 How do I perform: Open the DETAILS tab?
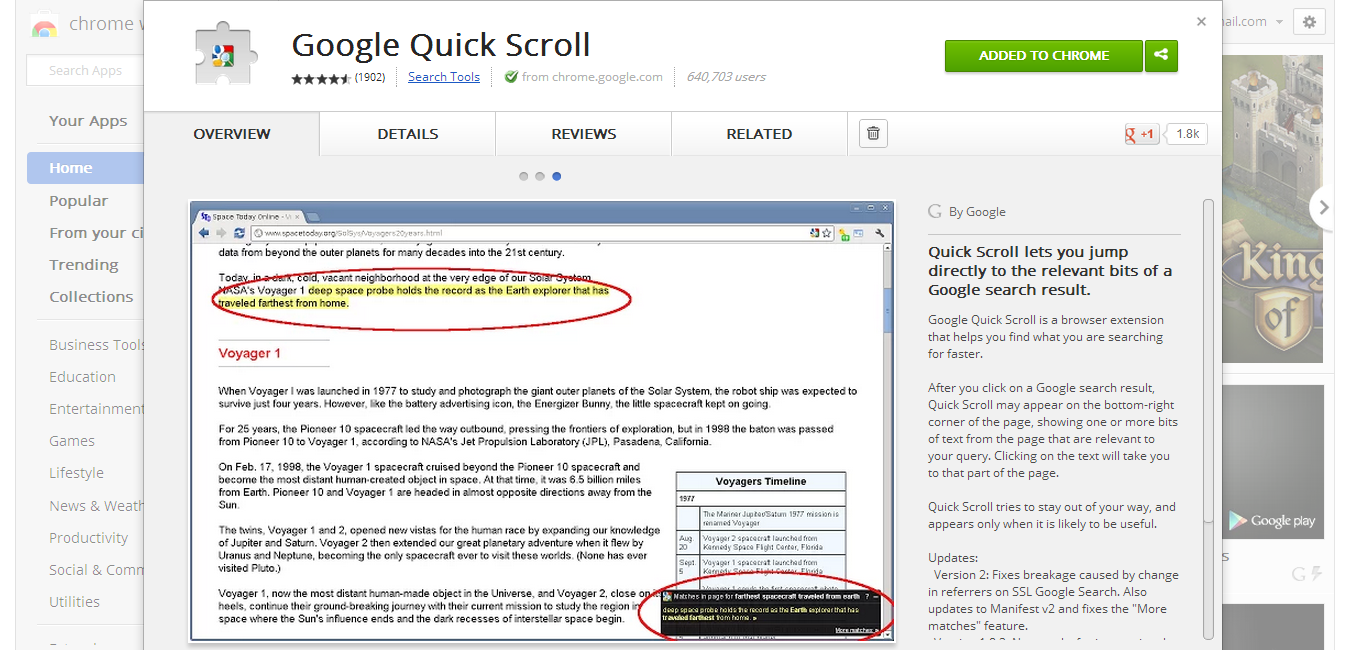coord(406,133)
